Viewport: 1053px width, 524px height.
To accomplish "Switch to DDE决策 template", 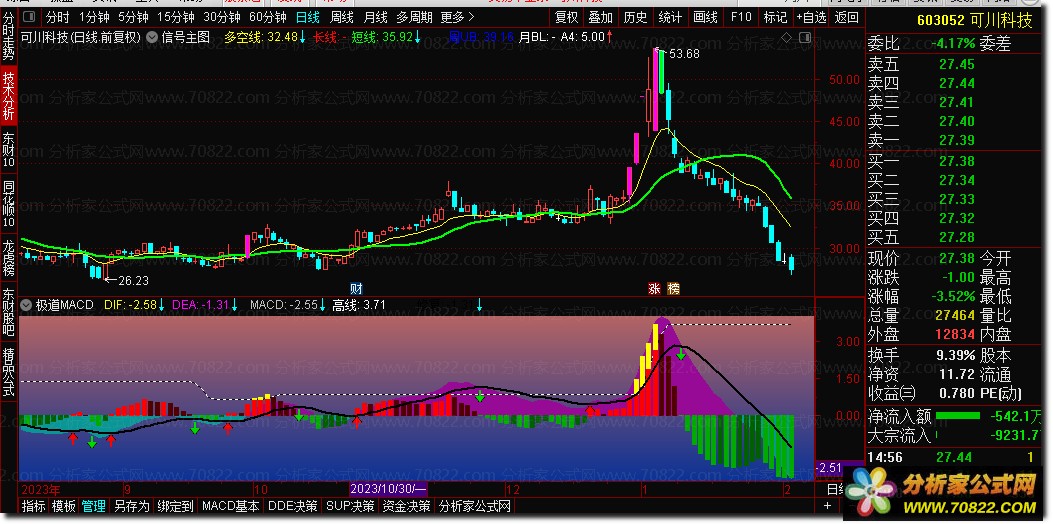I will pos(293,506).
